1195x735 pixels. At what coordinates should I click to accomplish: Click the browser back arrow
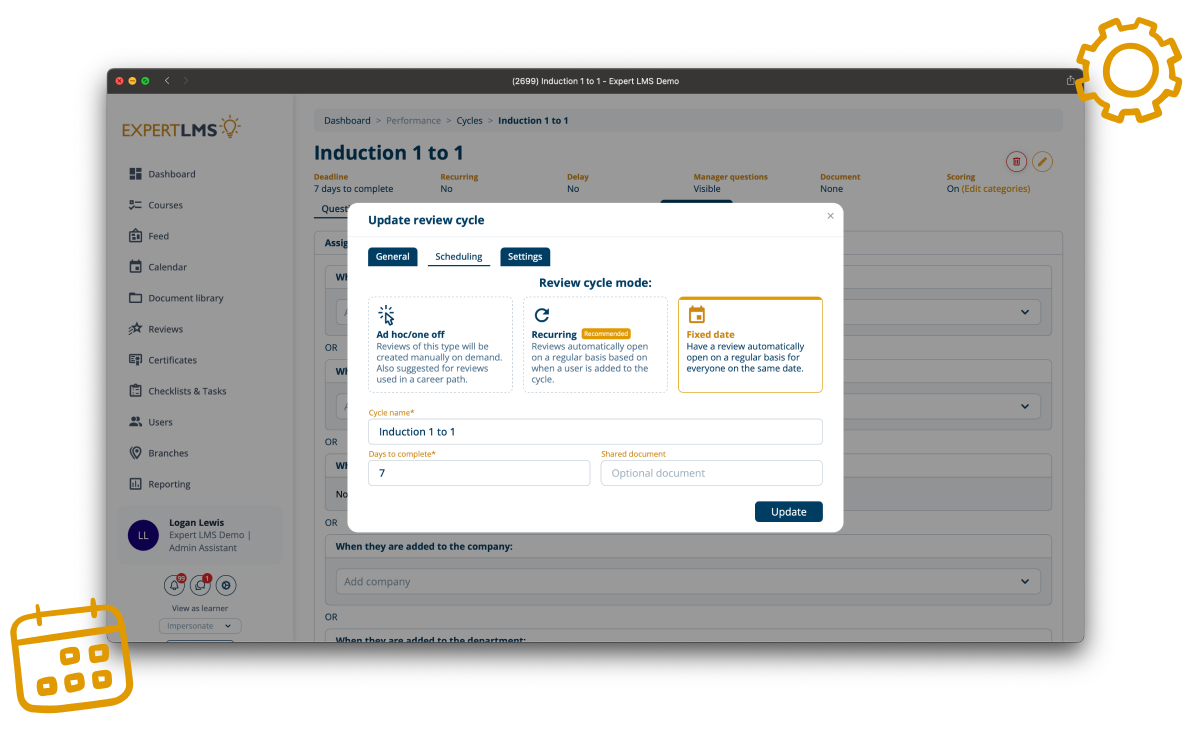167,81
